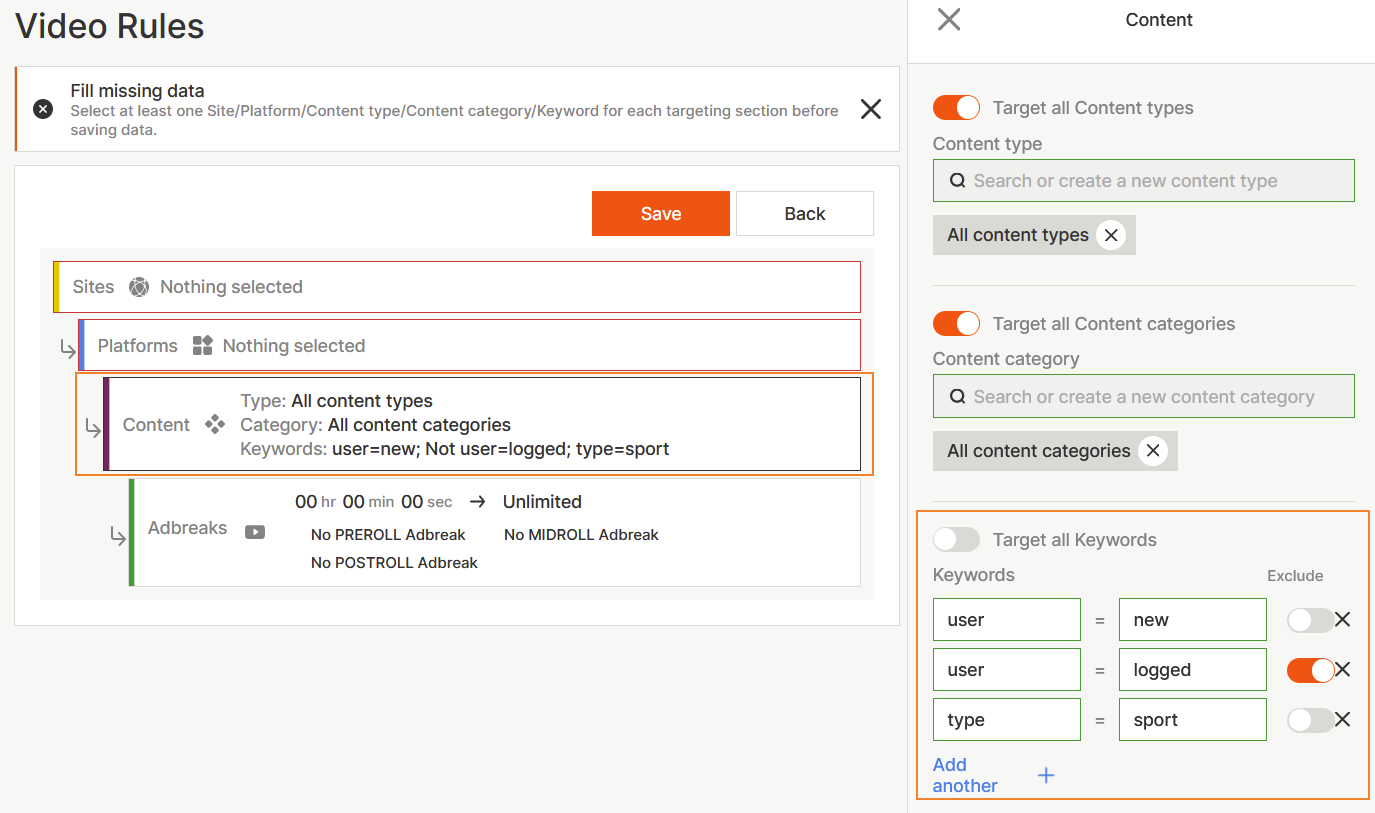This screenshot has height=813, width=1375.
Task: Dismiss the Fill missing data alert
Action: point(870,110)
